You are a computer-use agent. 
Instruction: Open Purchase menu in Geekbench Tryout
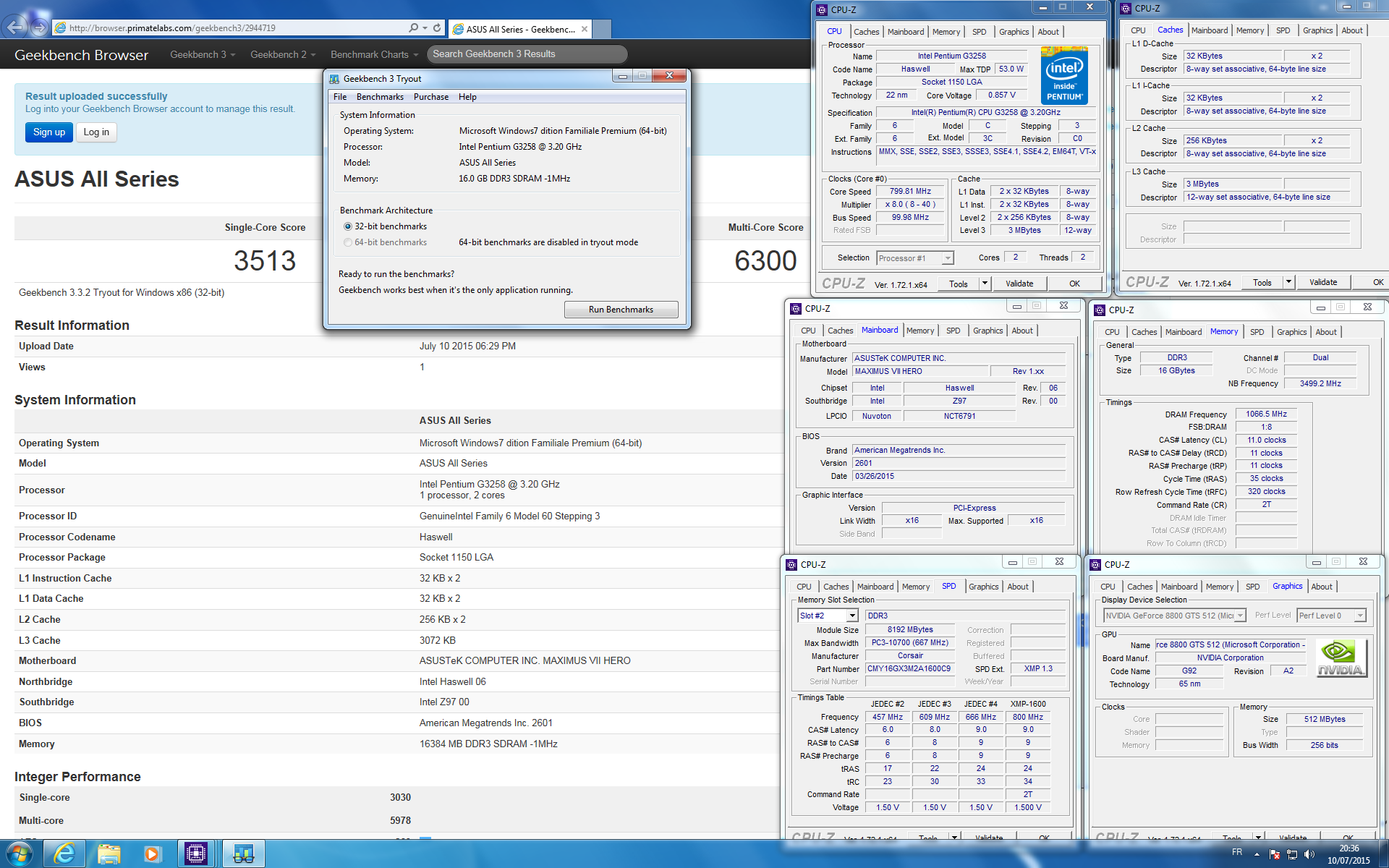(431, 97)
